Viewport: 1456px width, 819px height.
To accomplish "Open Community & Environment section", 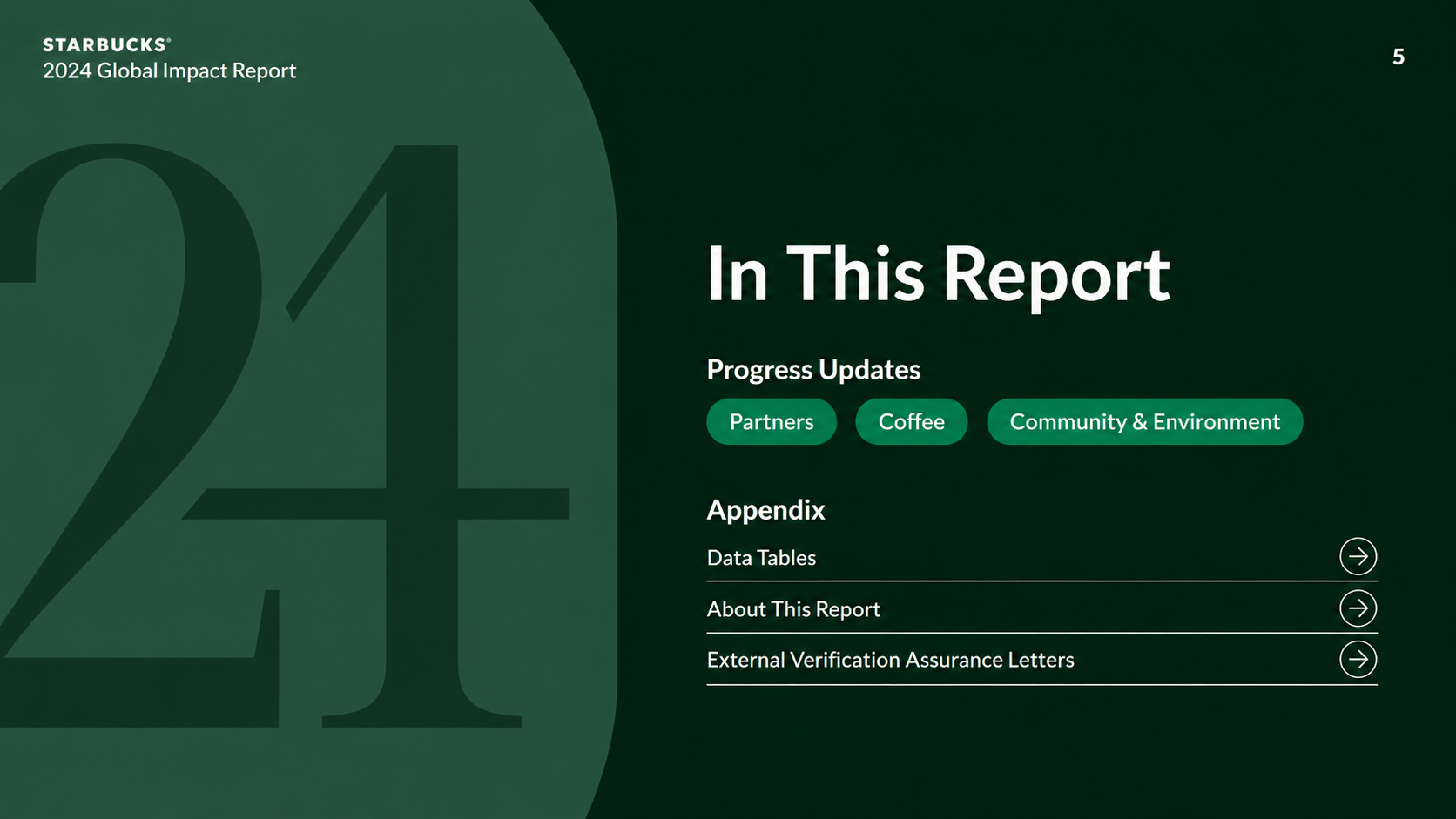I will pos(1144,422).
